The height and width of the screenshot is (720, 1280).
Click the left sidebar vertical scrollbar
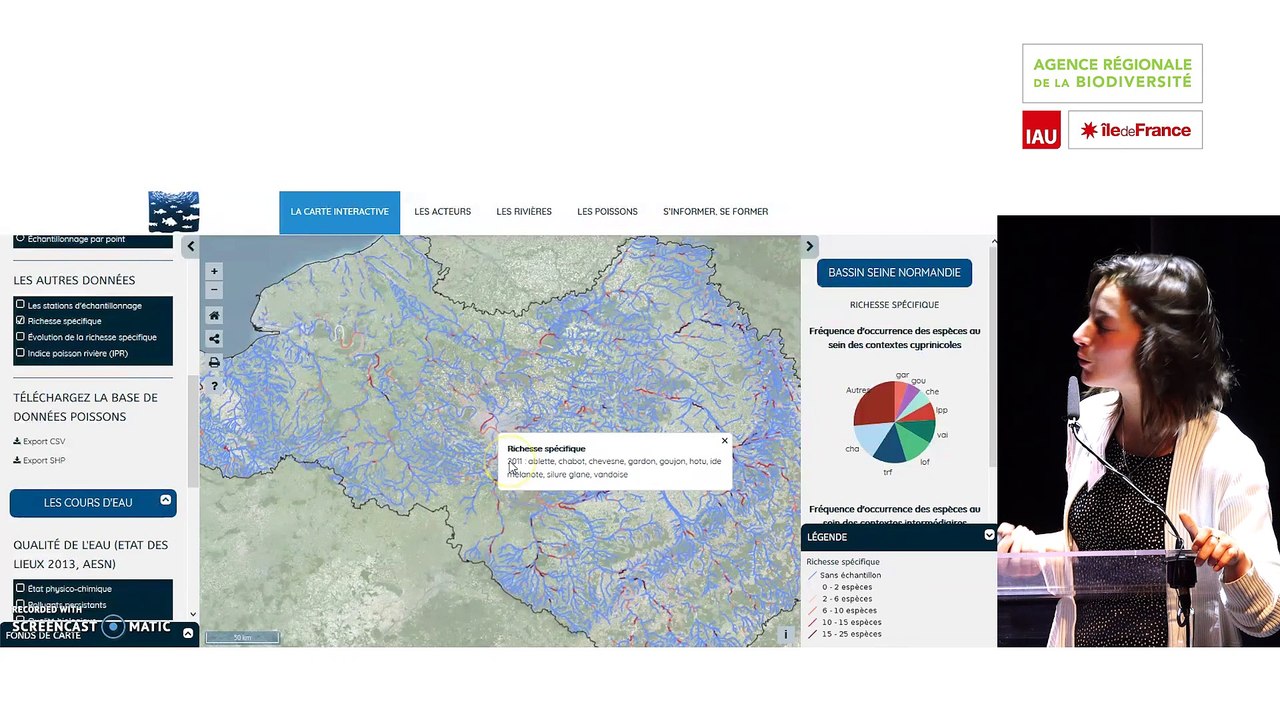[x=192, y=430]
